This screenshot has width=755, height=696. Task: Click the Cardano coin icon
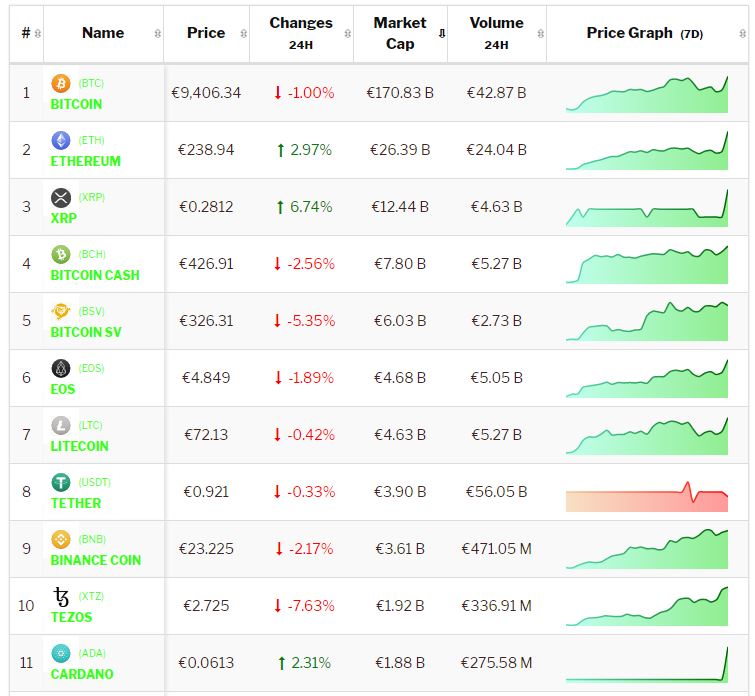(x=61, y=654)
